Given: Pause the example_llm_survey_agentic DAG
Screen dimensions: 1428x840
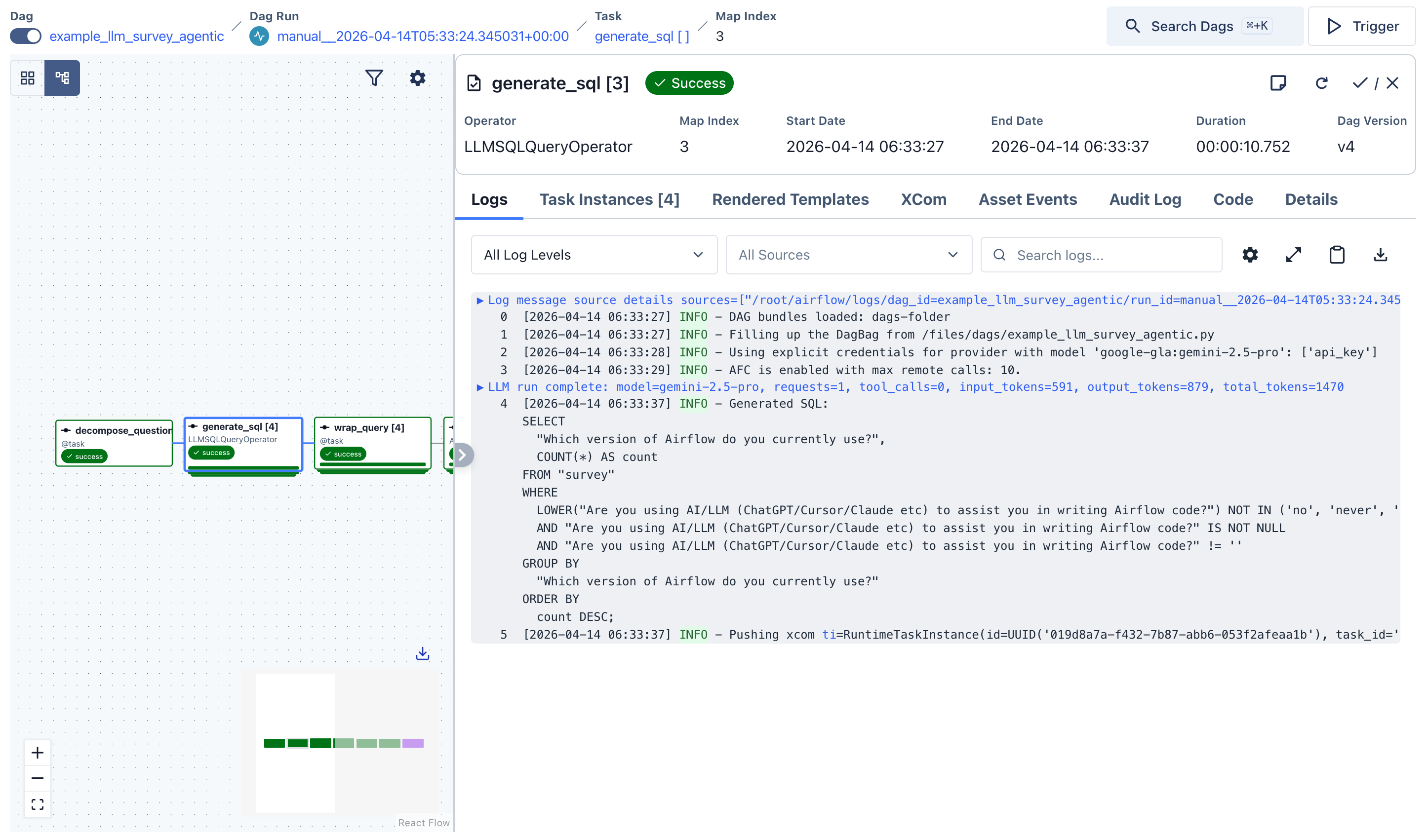Looking at the screenshot, I should click(x=25, y=36).
